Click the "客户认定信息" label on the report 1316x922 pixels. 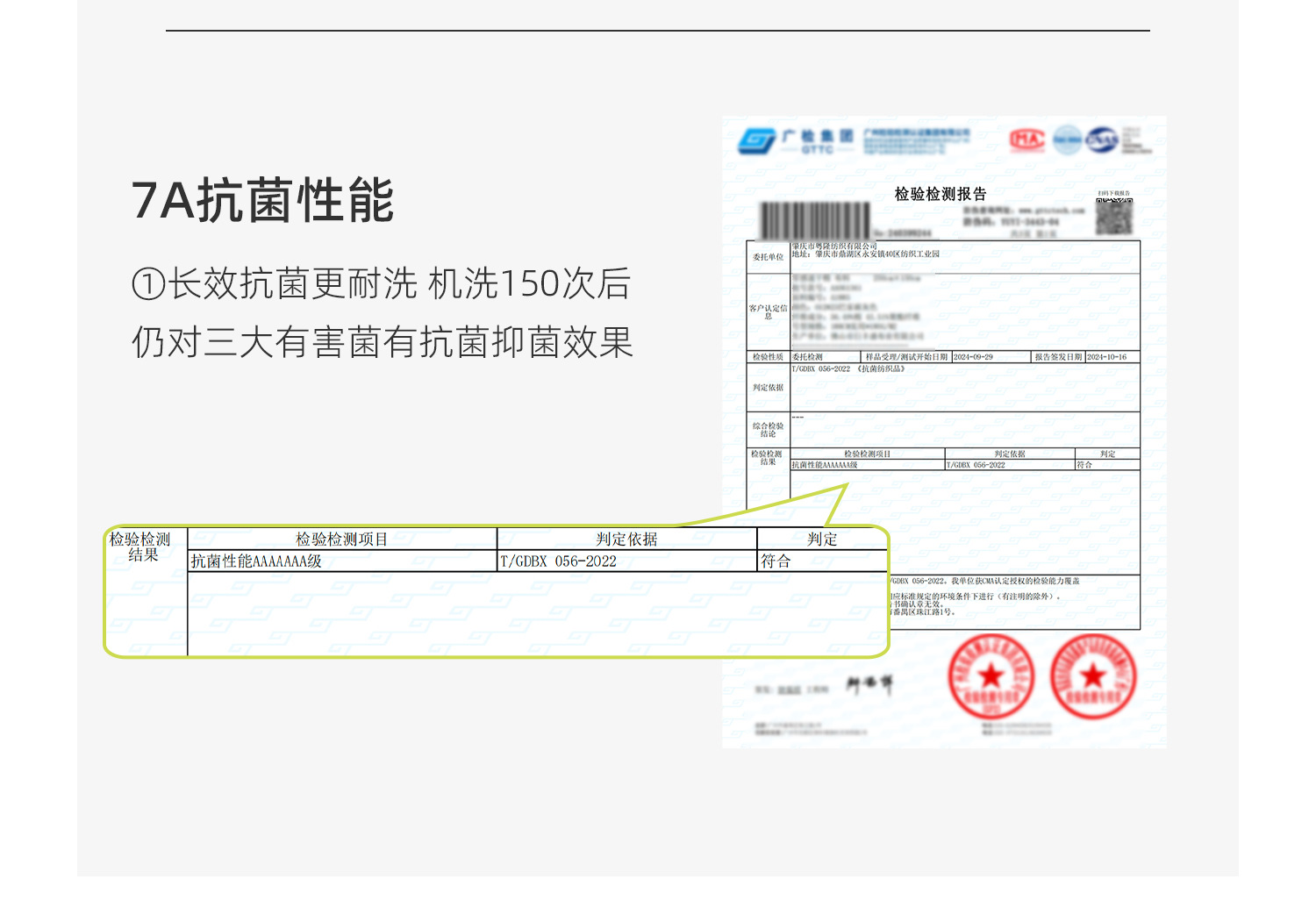pyautogui.click(x=768, y=312)
